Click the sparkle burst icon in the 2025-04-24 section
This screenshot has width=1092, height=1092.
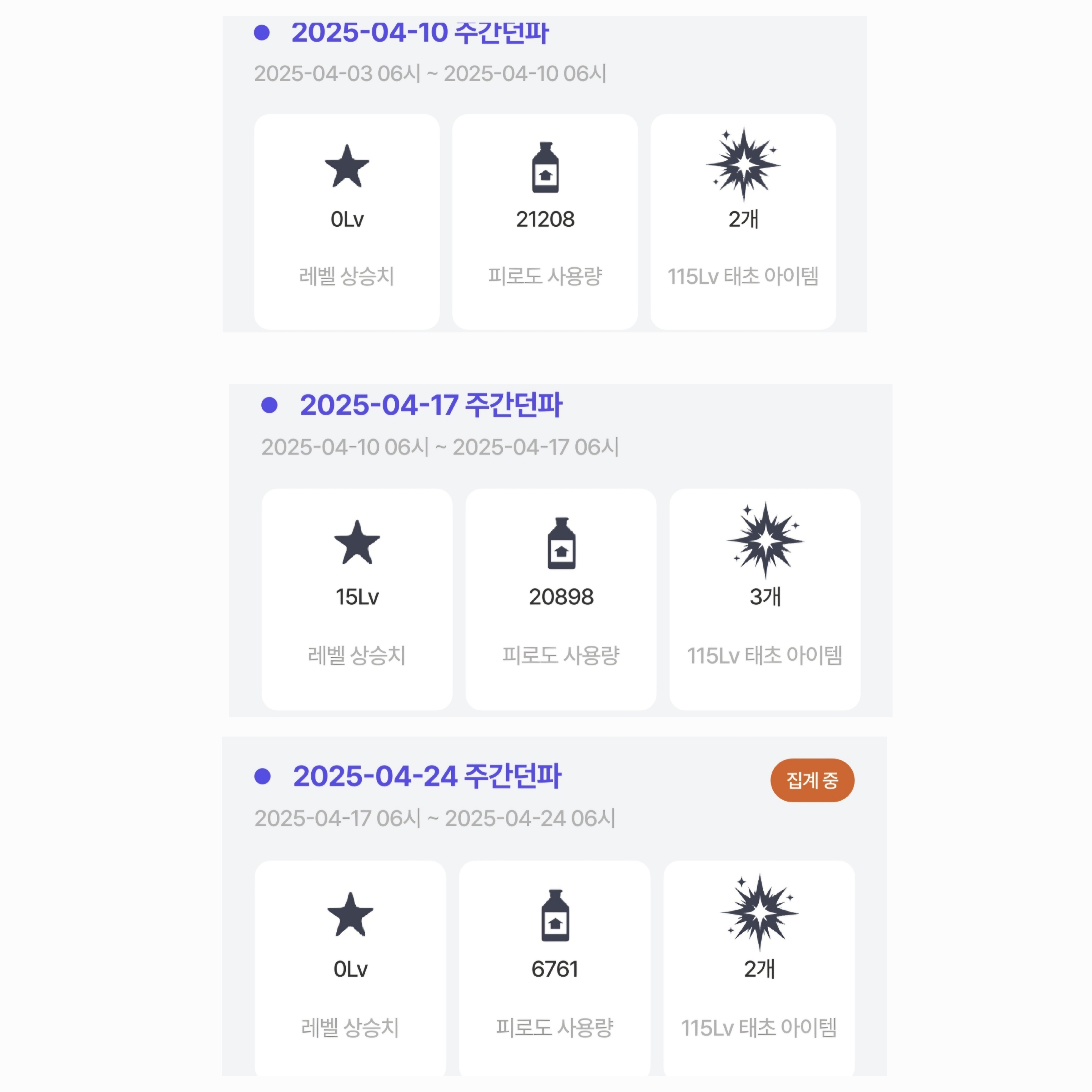coord(759,912)
